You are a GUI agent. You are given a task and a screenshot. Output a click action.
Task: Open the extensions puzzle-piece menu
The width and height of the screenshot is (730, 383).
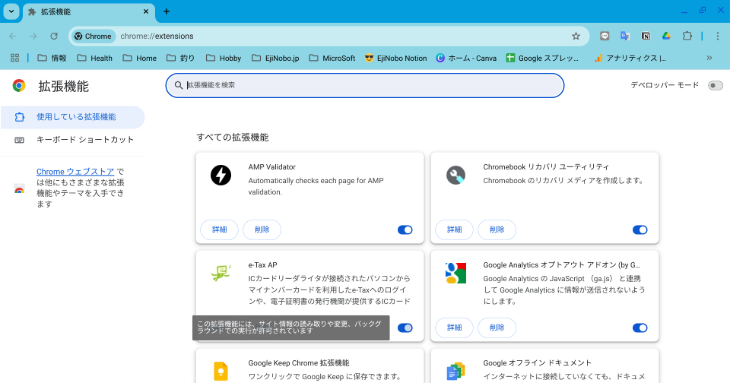pos(687,36)
